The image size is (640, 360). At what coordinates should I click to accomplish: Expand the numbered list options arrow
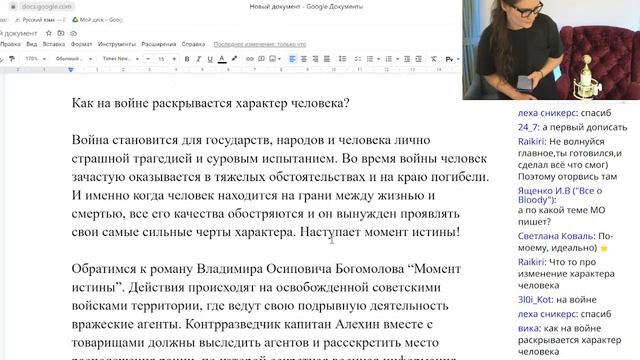click(x=397, y=59)
